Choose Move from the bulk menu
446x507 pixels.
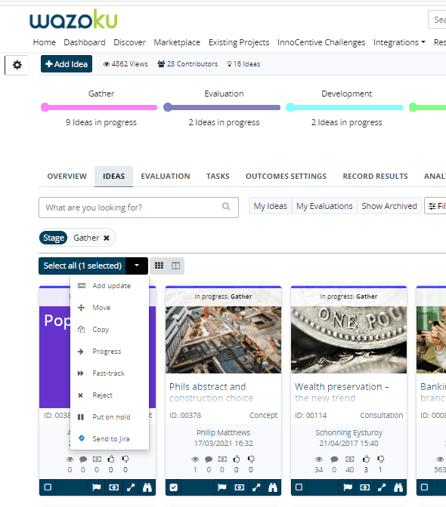click(x=110, y=307)
